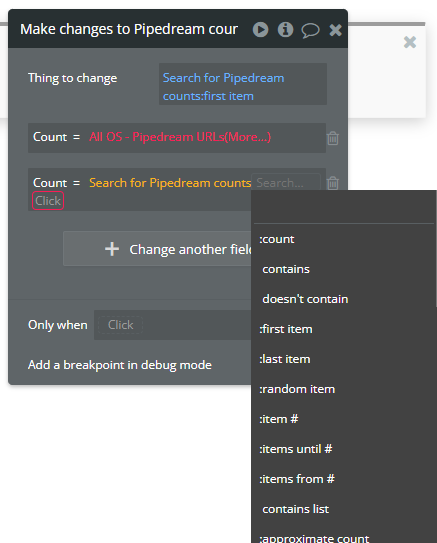Viewport: 437px width, 543px height.
Task: Open the Thing to change expression
Action: (243, 84)
